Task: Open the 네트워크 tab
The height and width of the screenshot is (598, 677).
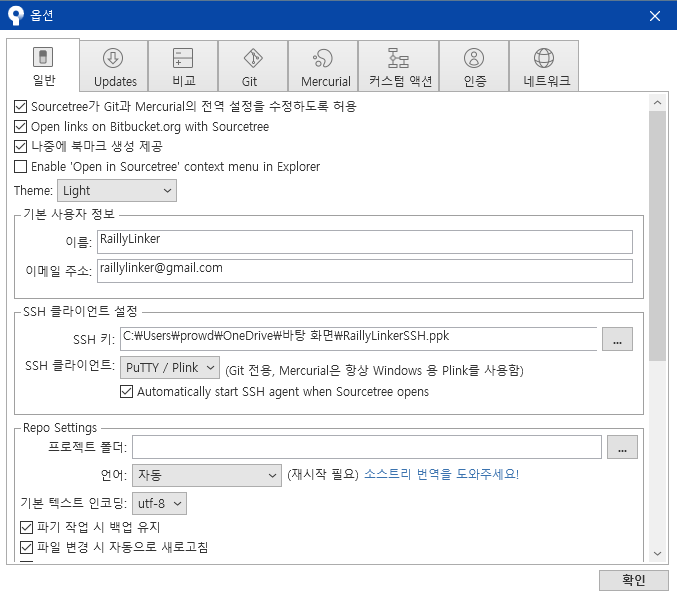Action: [544, 66]
